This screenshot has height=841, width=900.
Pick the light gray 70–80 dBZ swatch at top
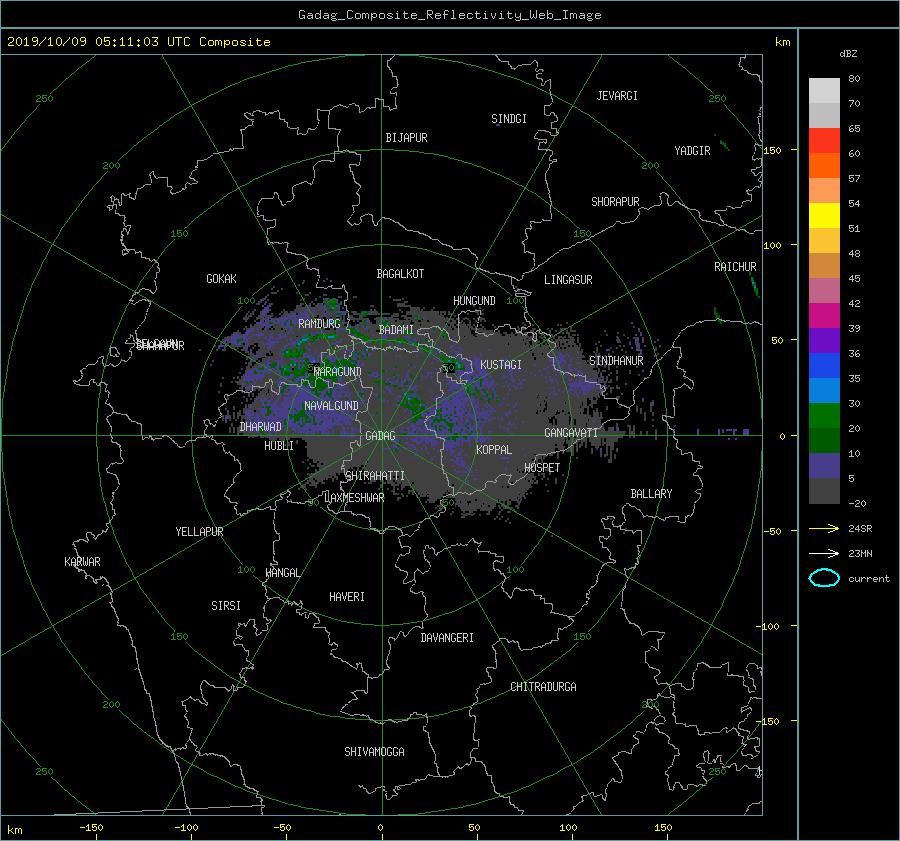coord(824,91)
